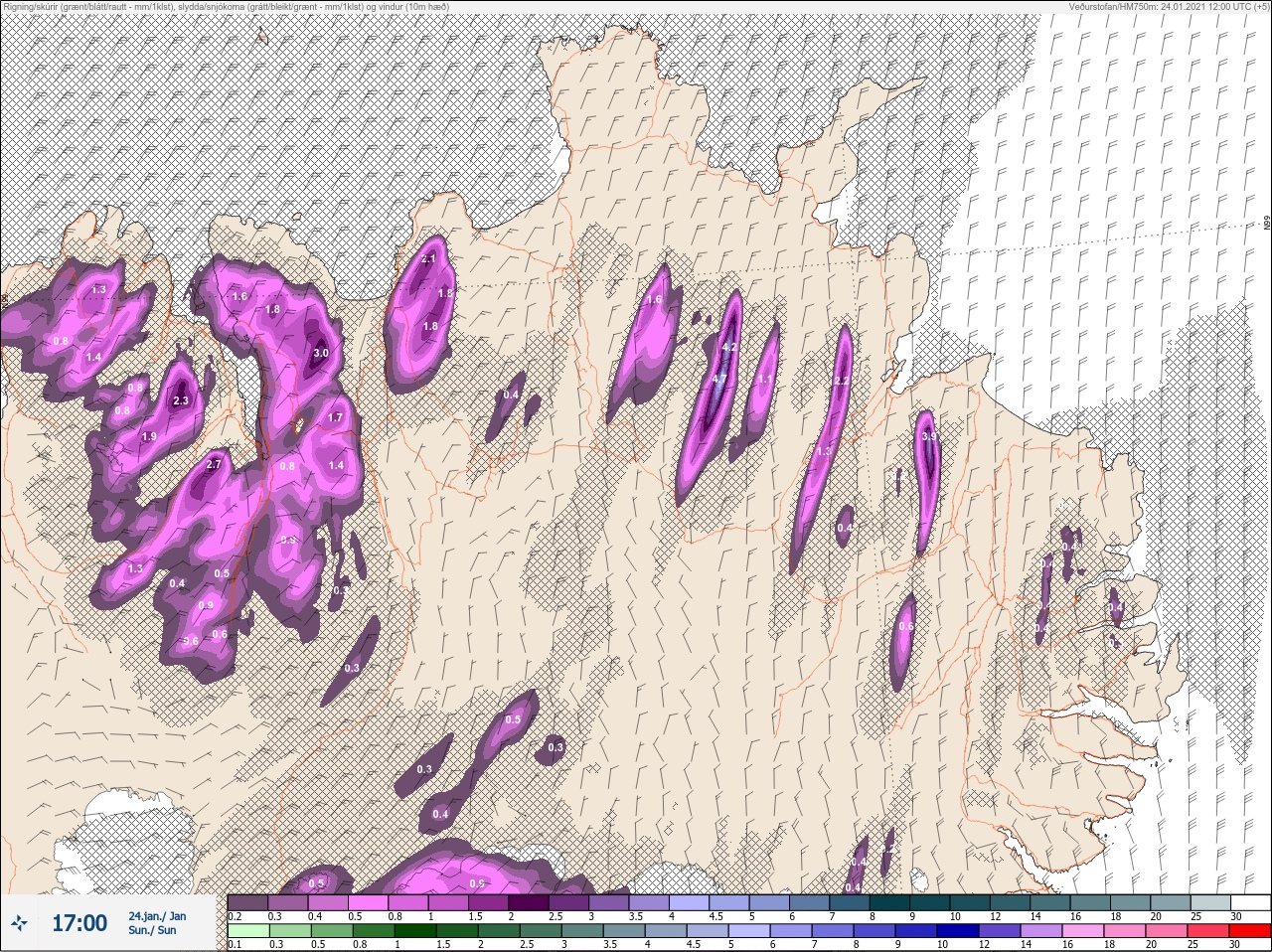Pick the upper legend swatch between 4 and 4.5

[690, 902]
